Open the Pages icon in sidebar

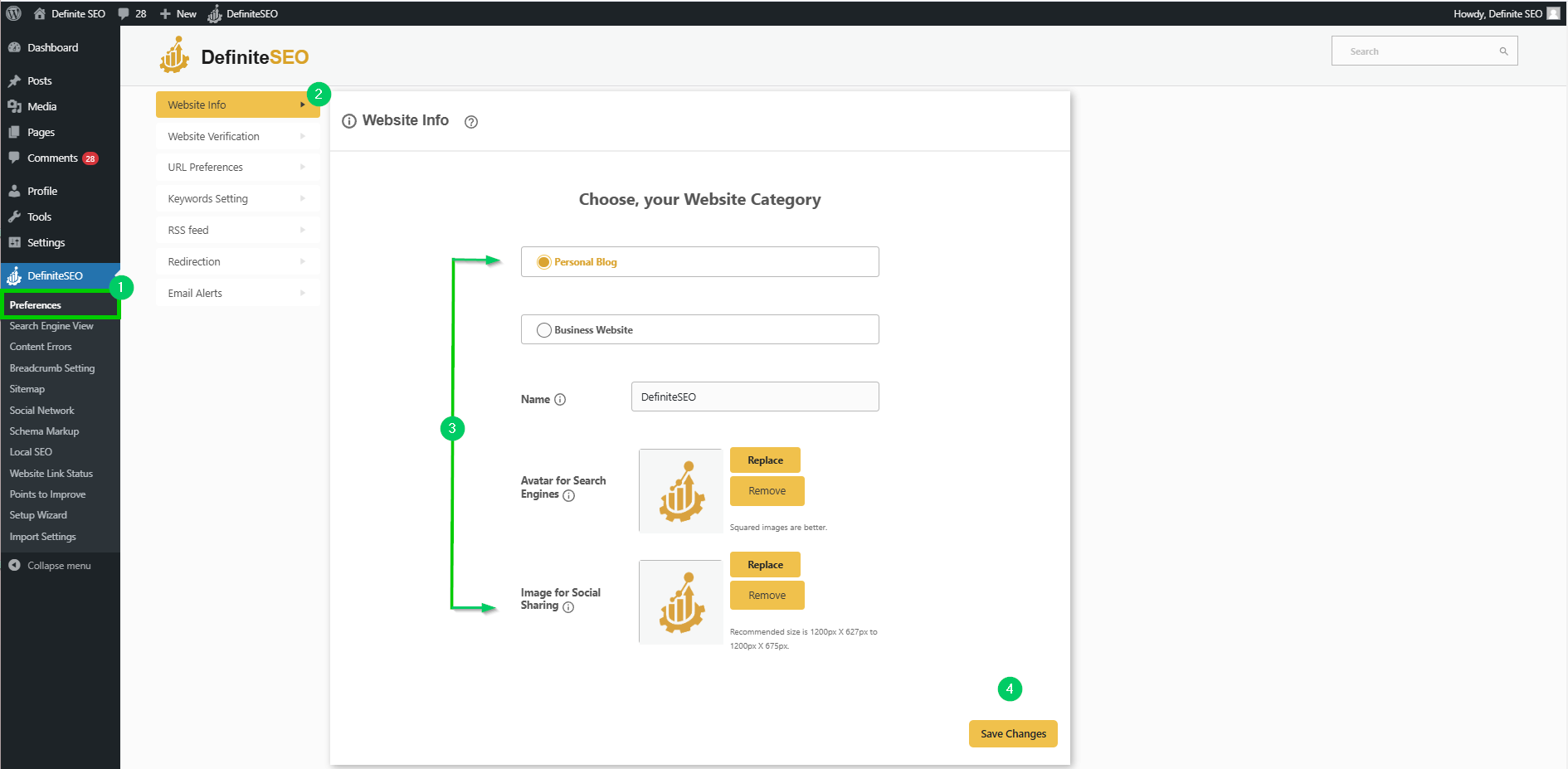click(x=14, y=132)
